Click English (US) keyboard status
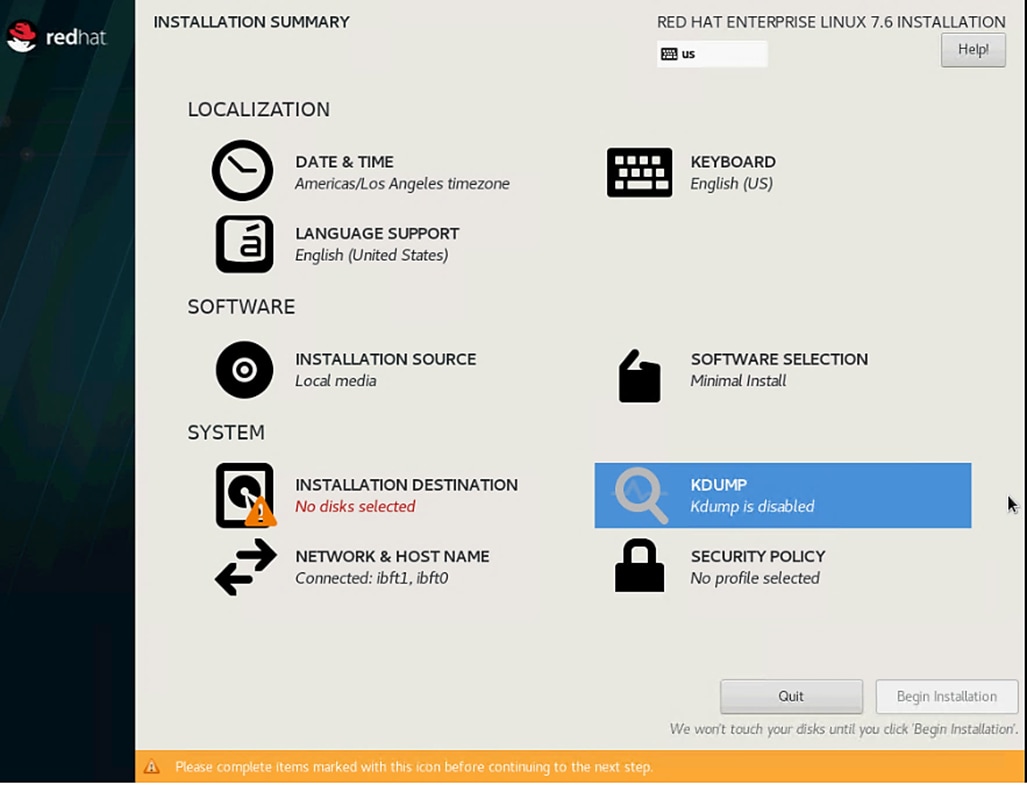The height and width of the screenshot is (785, 1027). pos(732,184)
